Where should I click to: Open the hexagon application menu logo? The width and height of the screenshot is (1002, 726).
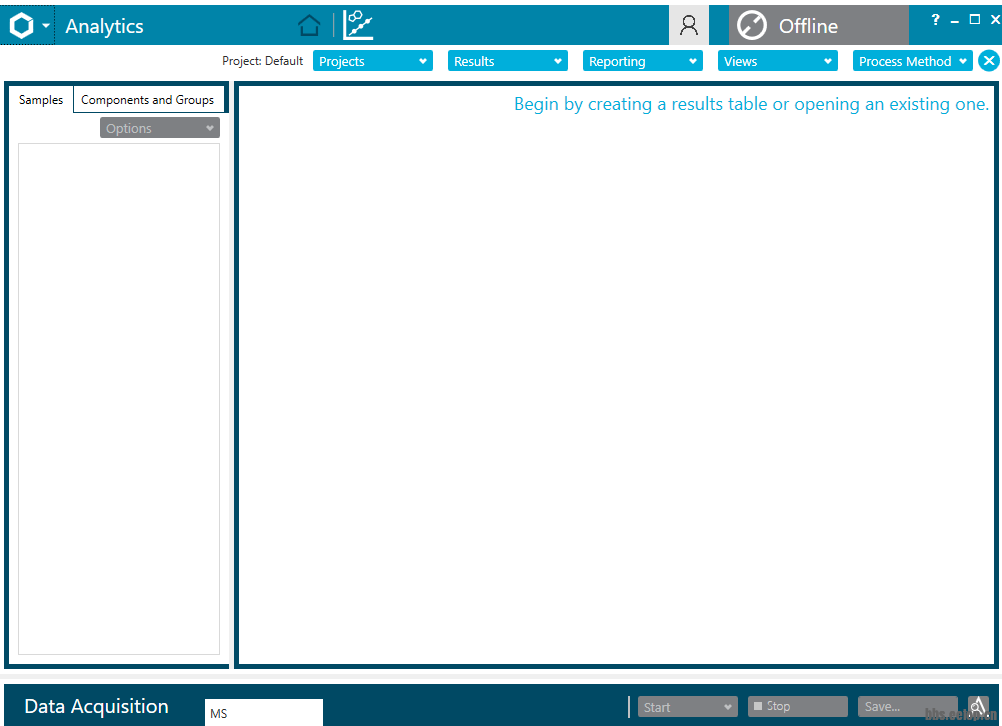(21, 26)
